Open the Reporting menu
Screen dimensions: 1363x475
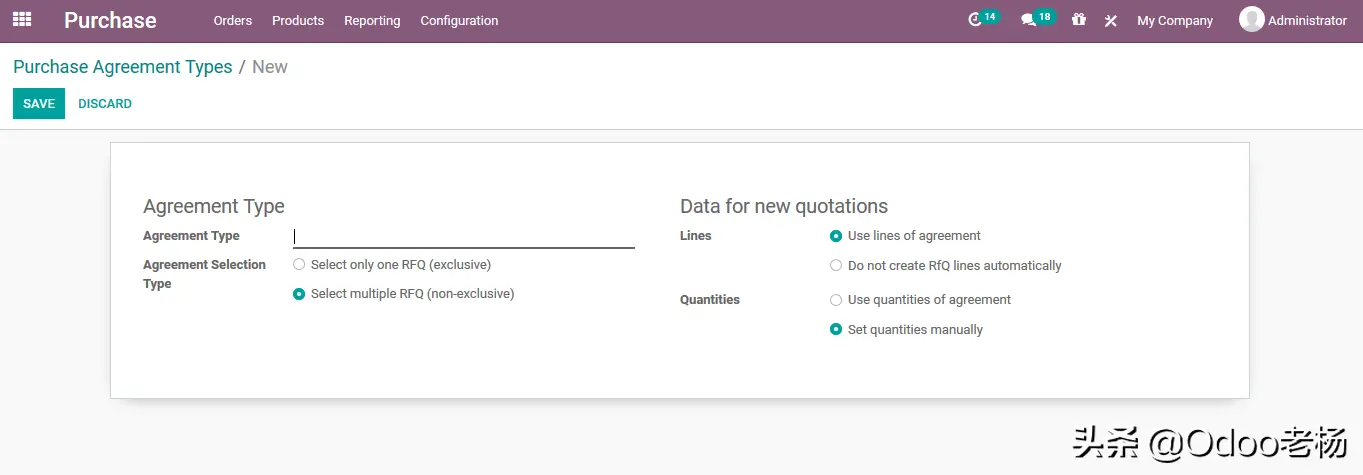372,21
